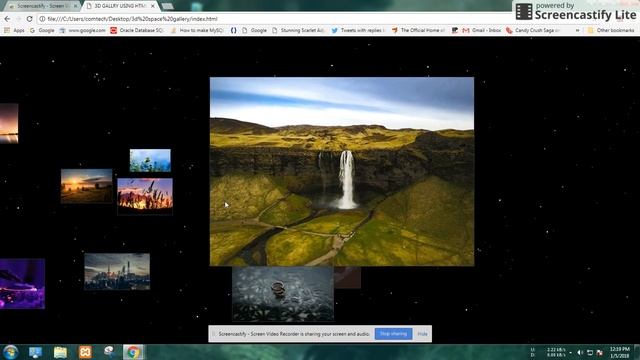The width and height of the screenshot is (640, 360).
Task: Open the www.google.com bookmark
Action: point(82,31)
